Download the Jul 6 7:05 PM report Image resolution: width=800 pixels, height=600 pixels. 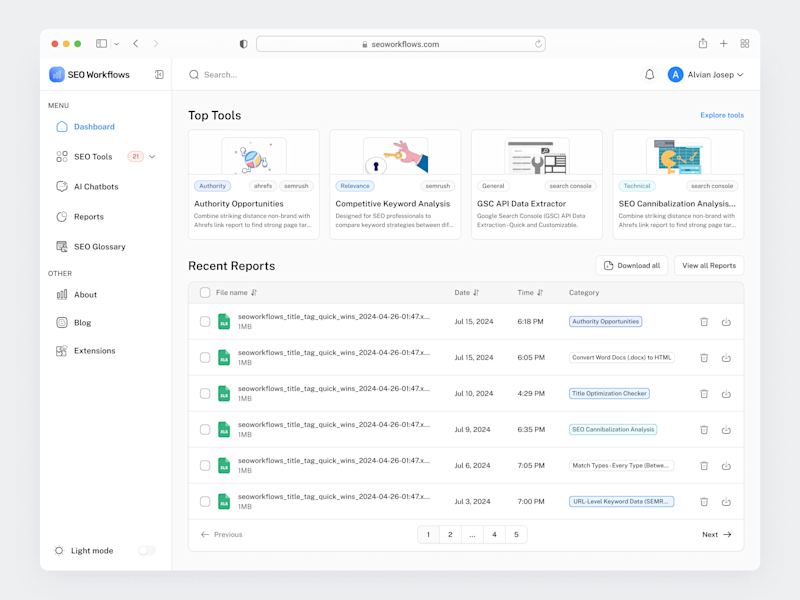(x=726, y=465)
